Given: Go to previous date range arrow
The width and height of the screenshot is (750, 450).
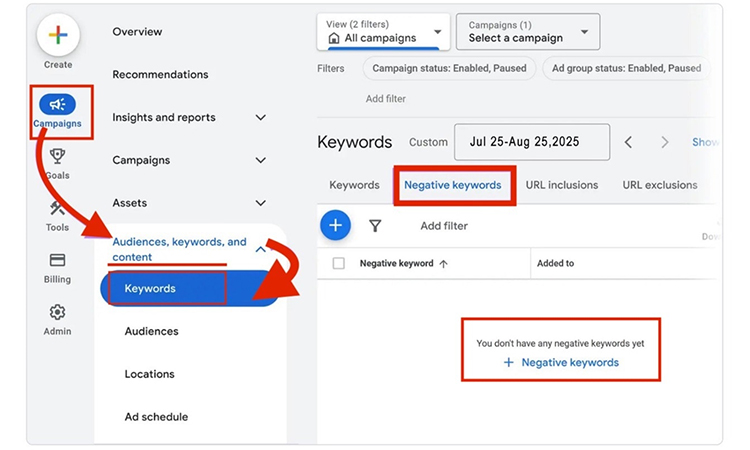Looking at the screenshot, I should pyautogui.click(x=629, y=142).
